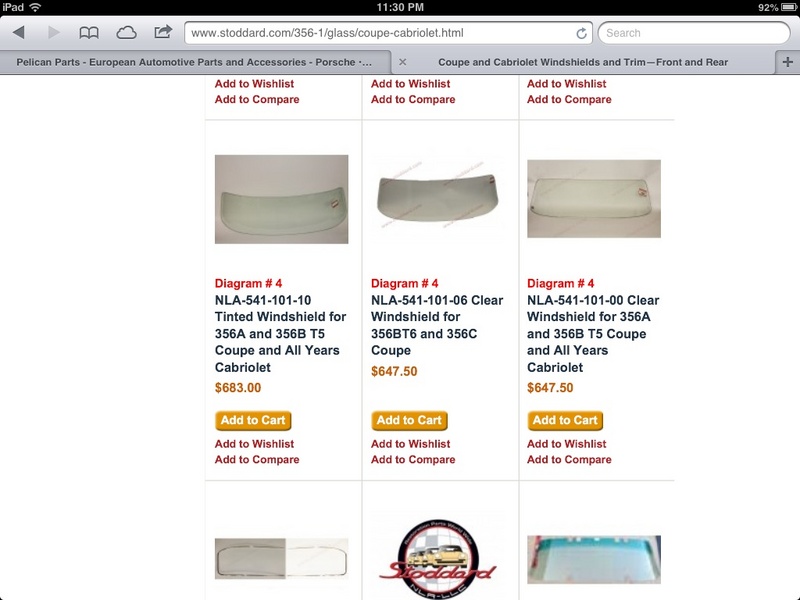
Task: Open NLA-541-101-06 Clear Windshield product title
Action: pos(437,325)
